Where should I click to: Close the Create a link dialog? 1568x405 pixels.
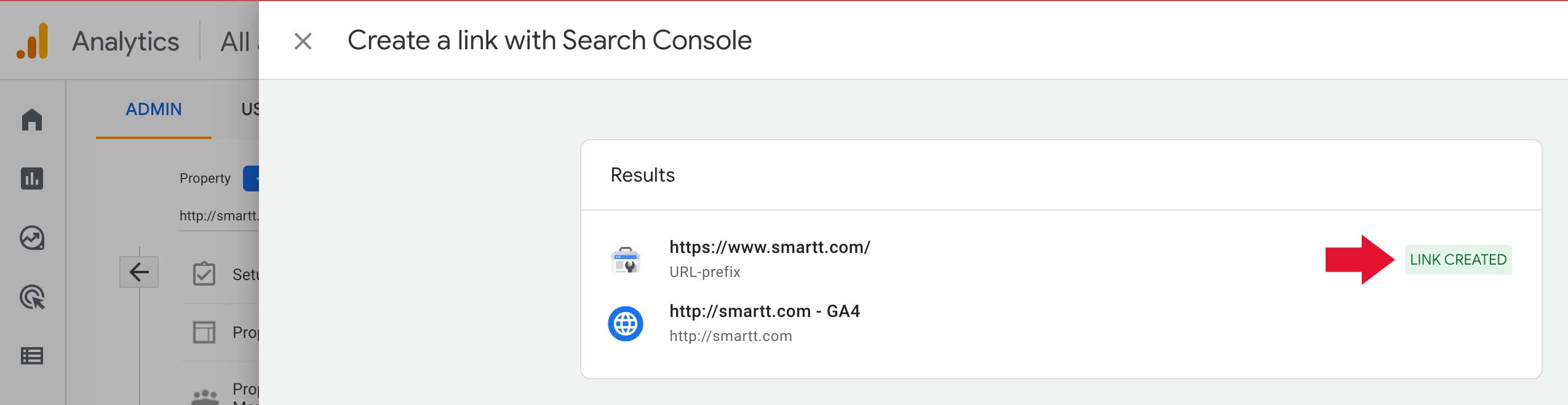pyautogui.click(x=303, y=41)
